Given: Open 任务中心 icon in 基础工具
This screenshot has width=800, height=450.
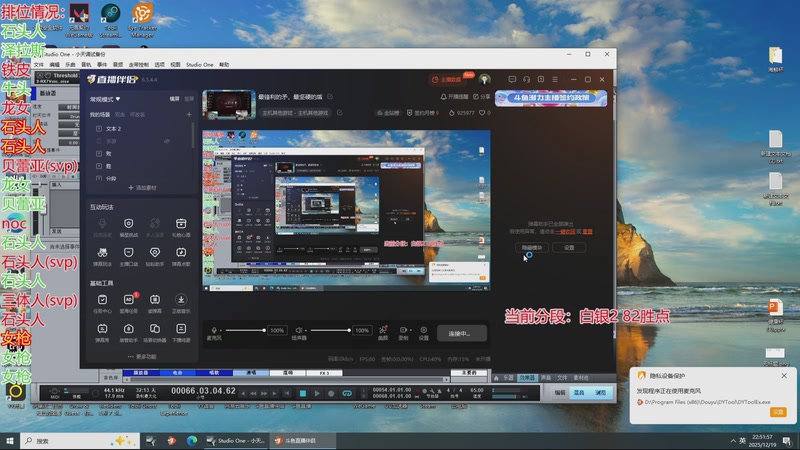Looking at the screenshot, I should pos(102,299).
